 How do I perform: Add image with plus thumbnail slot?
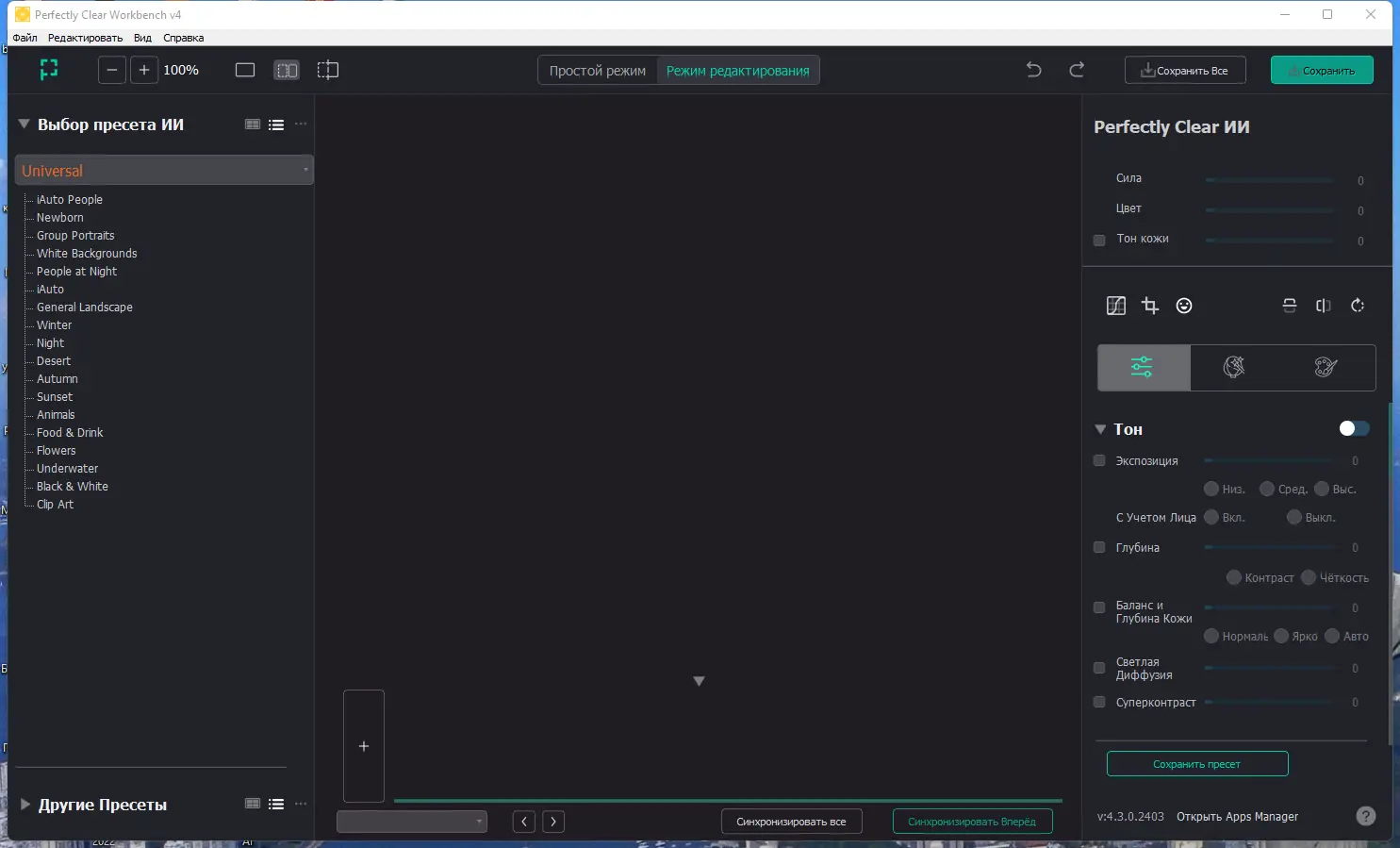click(x=364, y=746)
